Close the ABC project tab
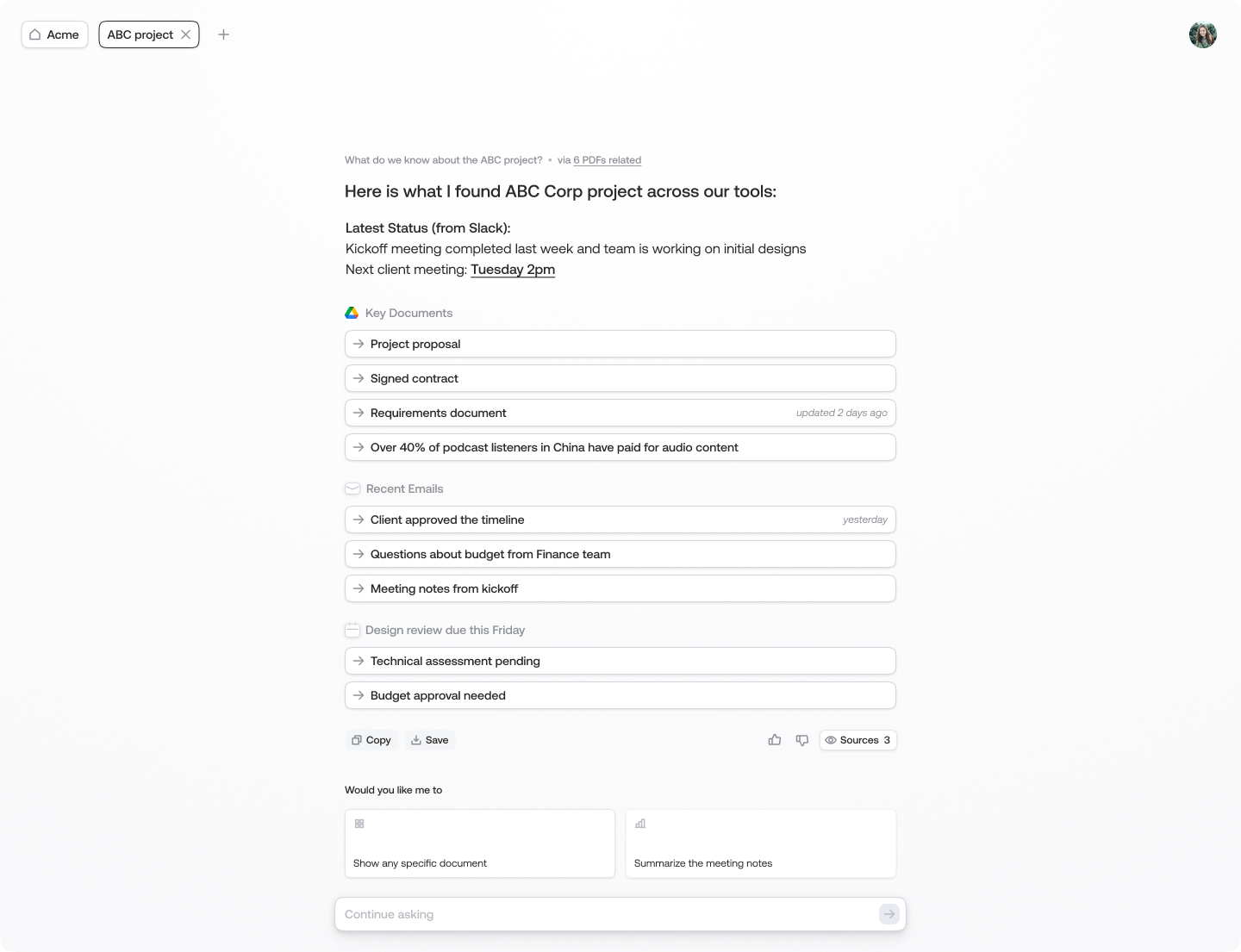Screen dimensions: 1241x952 (185, 34)
